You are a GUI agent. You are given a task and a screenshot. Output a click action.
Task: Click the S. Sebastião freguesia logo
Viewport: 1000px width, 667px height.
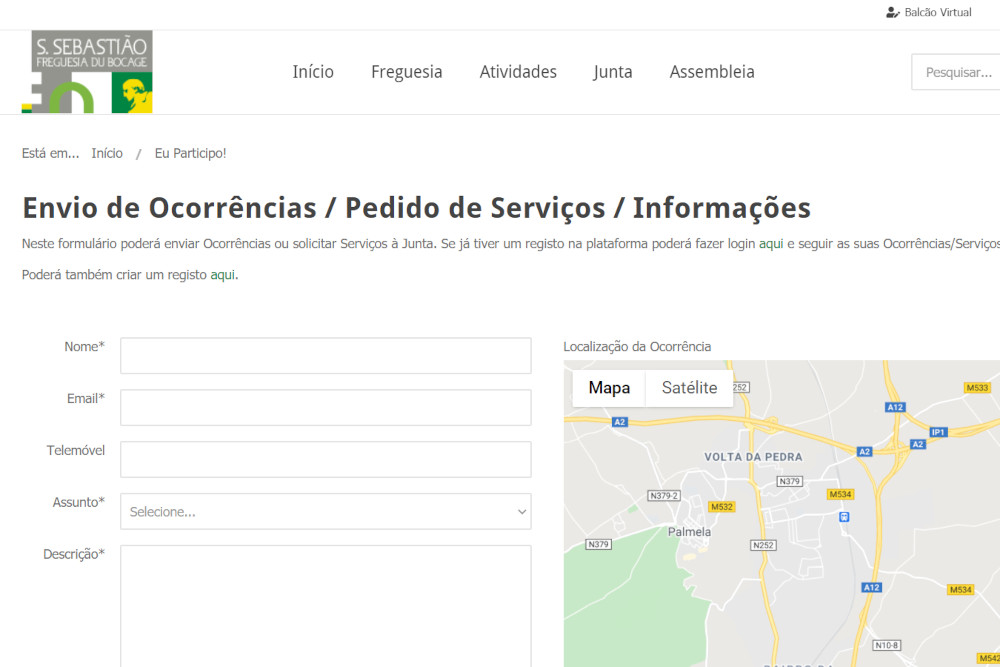[87, 71]
